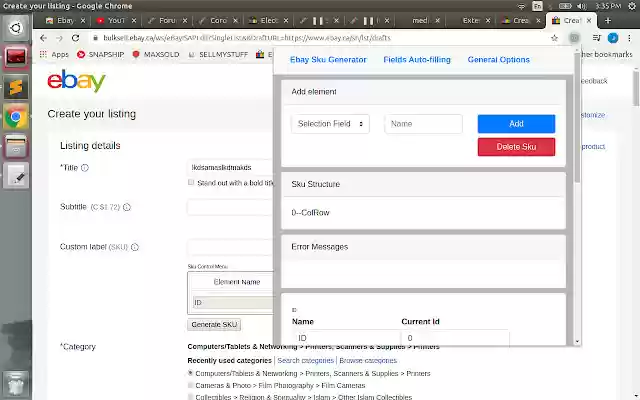Click the Current Id value field

pos(455,338)
